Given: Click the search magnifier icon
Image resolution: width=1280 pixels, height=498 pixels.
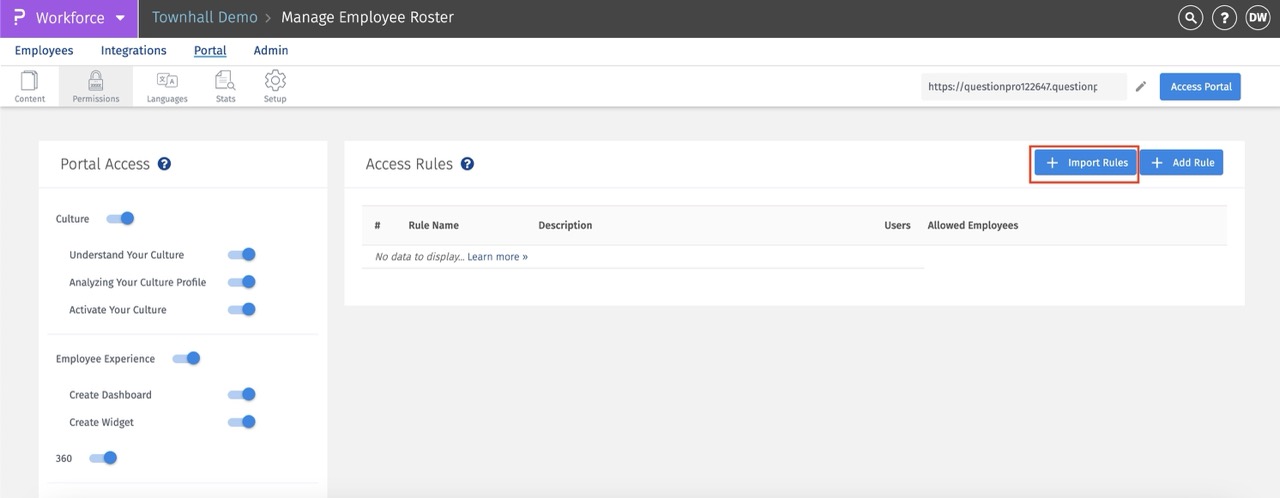Looking at the screenshot, I should (1190, 18).
